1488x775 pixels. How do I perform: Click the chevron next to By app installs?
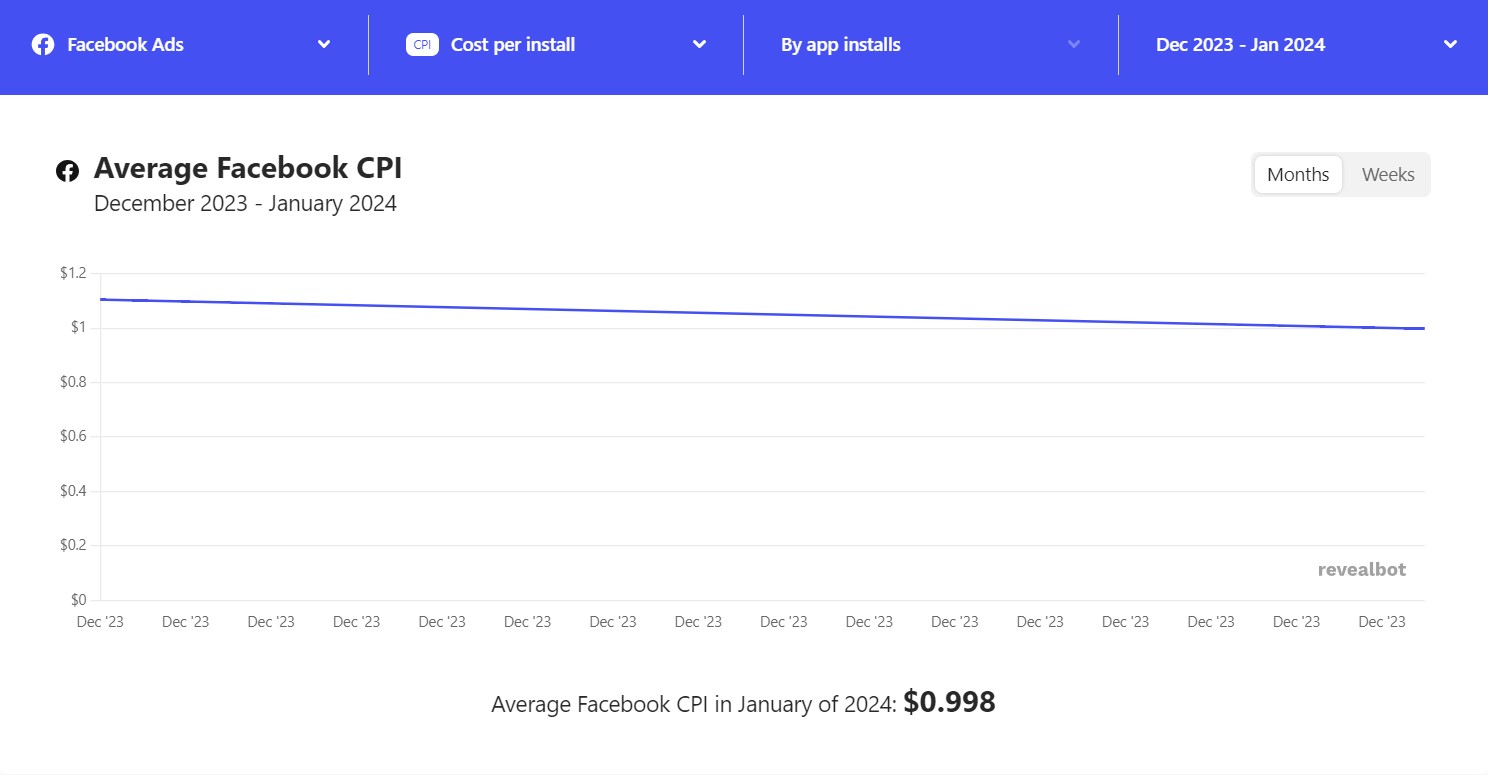1074,44
